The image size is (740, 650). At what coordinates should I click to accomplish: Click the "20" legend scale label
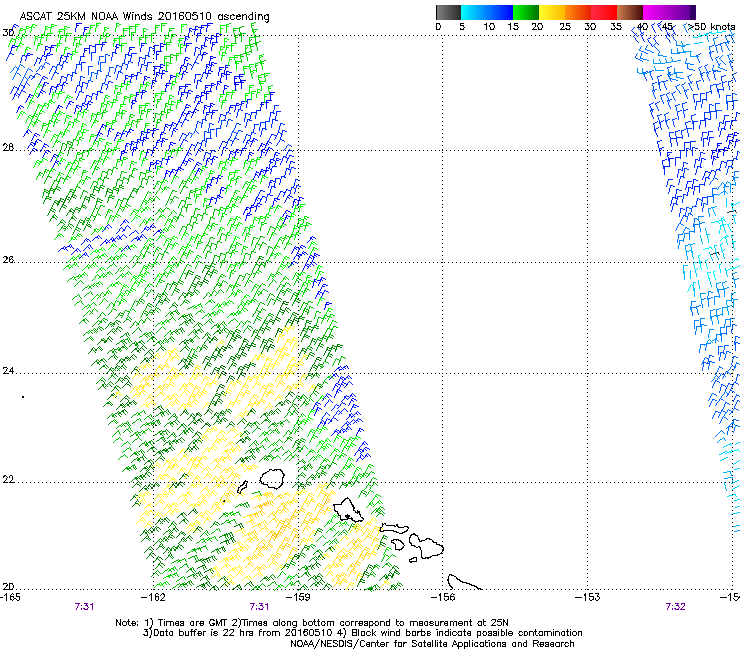click(537, 27)
